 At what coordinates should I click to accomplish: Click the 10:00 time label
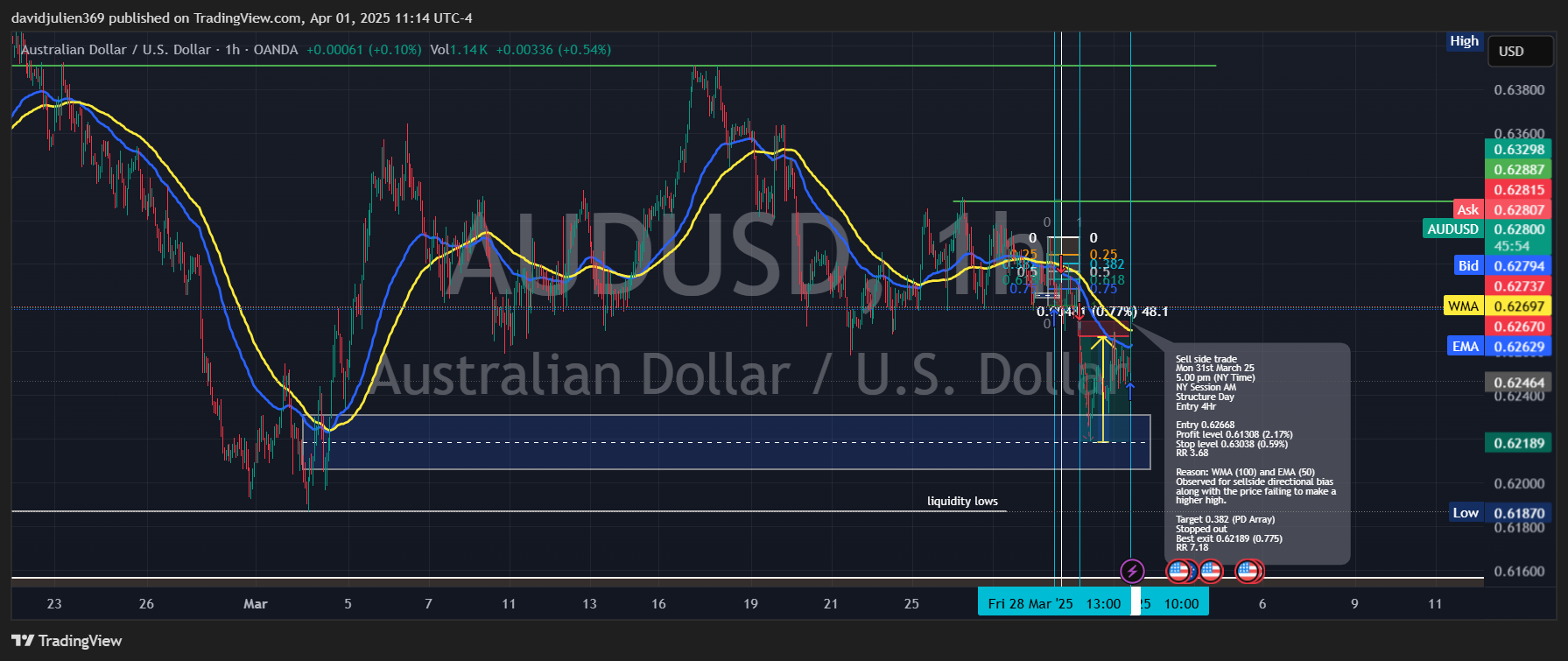[x=1181, y=603]
